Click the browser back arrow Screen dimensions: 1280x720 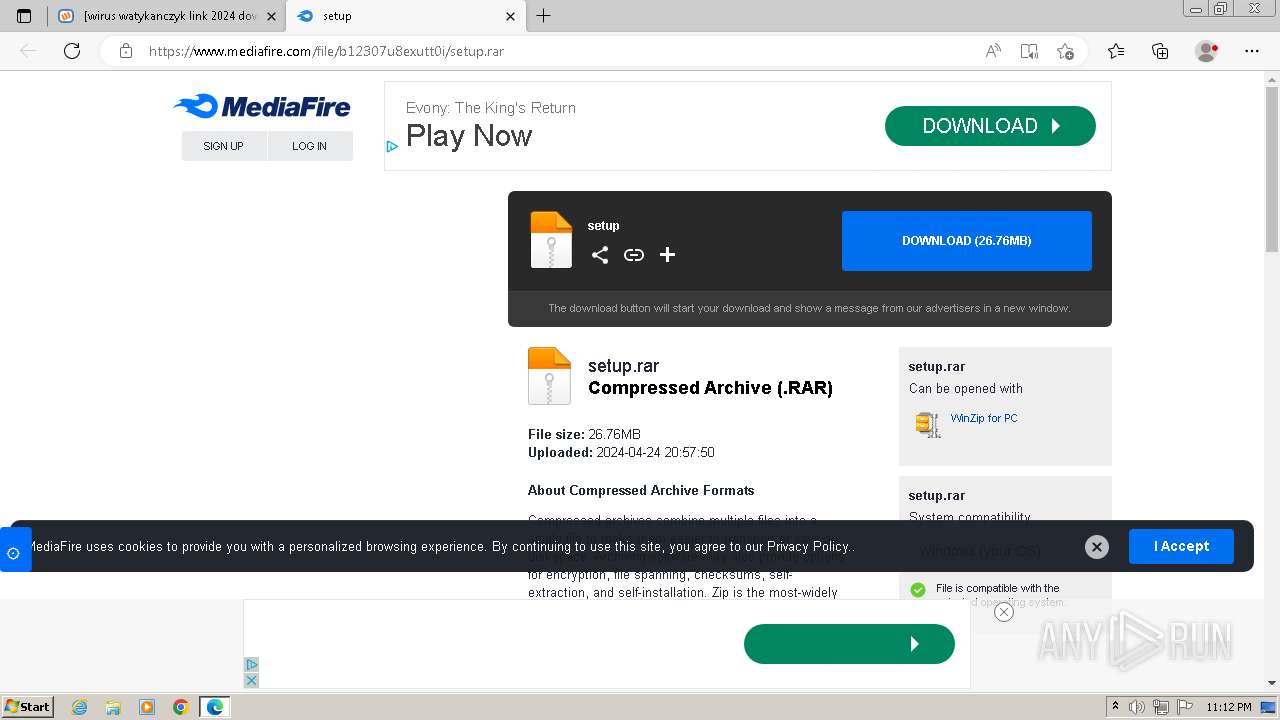(28, 51)
